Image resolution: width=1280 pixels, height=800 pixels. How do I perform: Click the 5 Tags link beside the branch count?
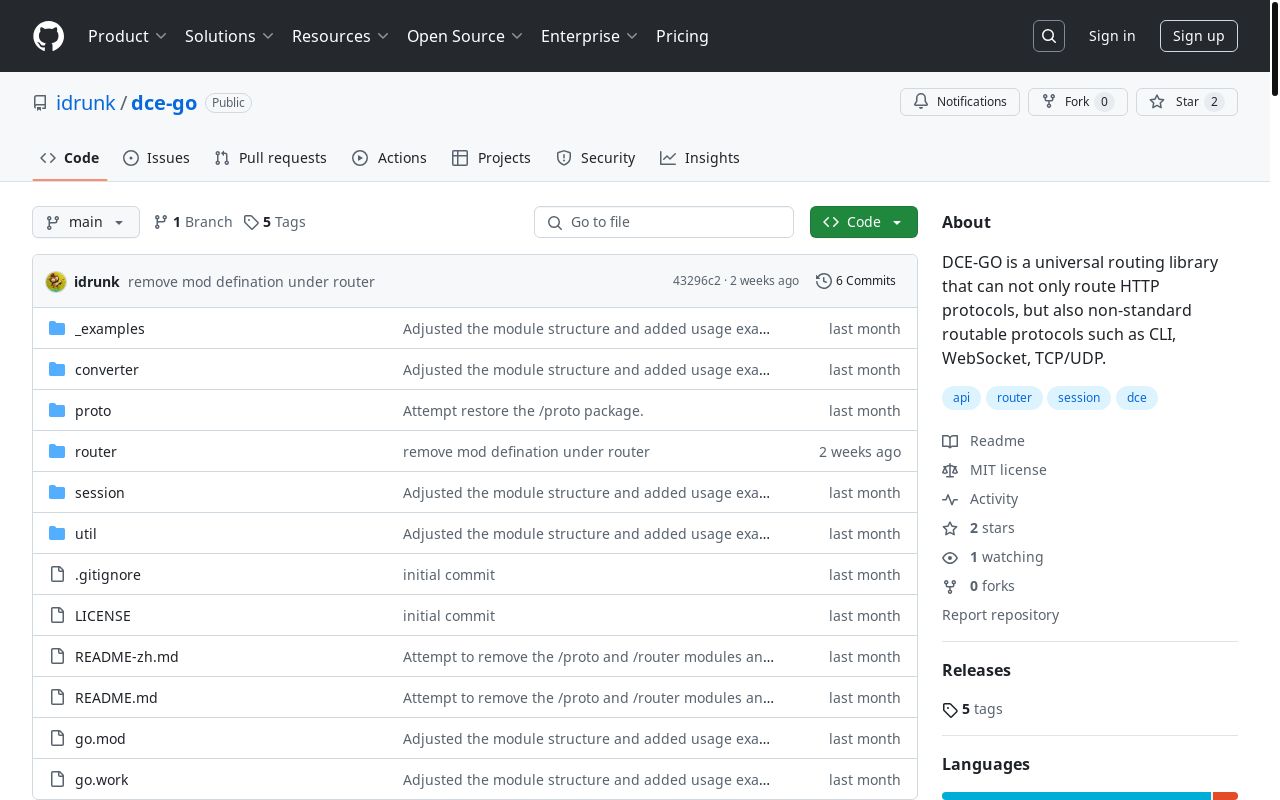(275, 222)
